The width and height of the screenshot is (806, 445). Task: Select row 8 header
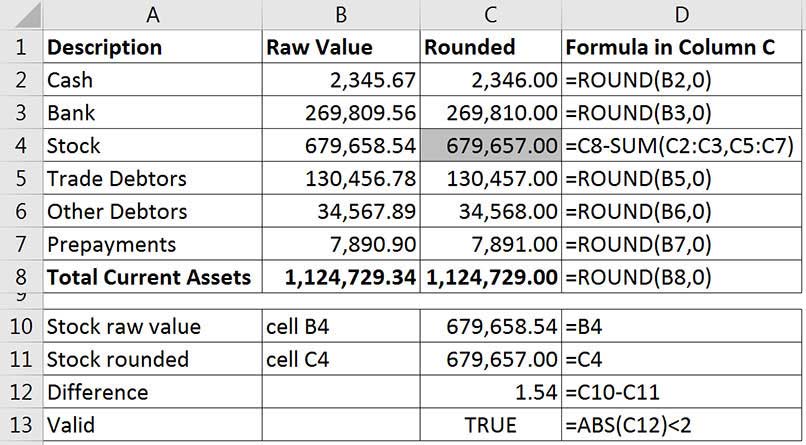coord(21,277)
